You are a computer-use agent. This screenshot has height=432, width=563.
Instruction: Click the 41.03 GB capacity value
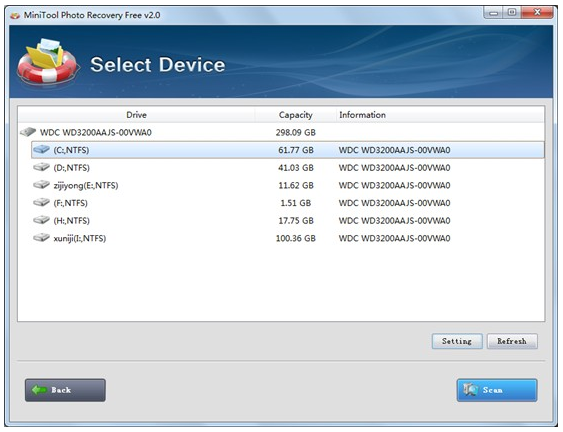[296, 168]
